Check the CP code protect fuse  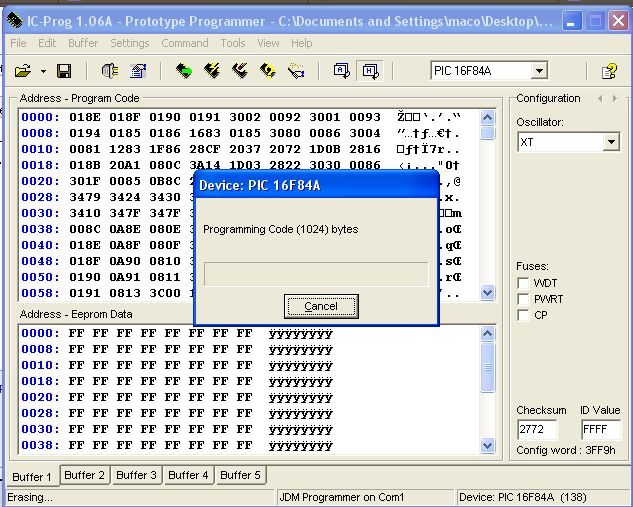coord(523,316)
